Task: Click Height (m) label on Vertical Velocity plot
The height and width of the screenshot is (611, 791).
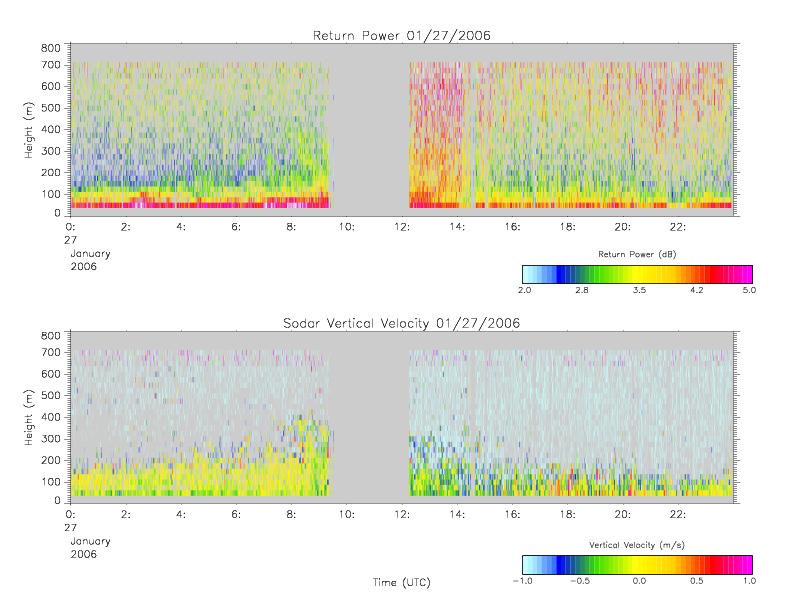Action: coord(29,417)
